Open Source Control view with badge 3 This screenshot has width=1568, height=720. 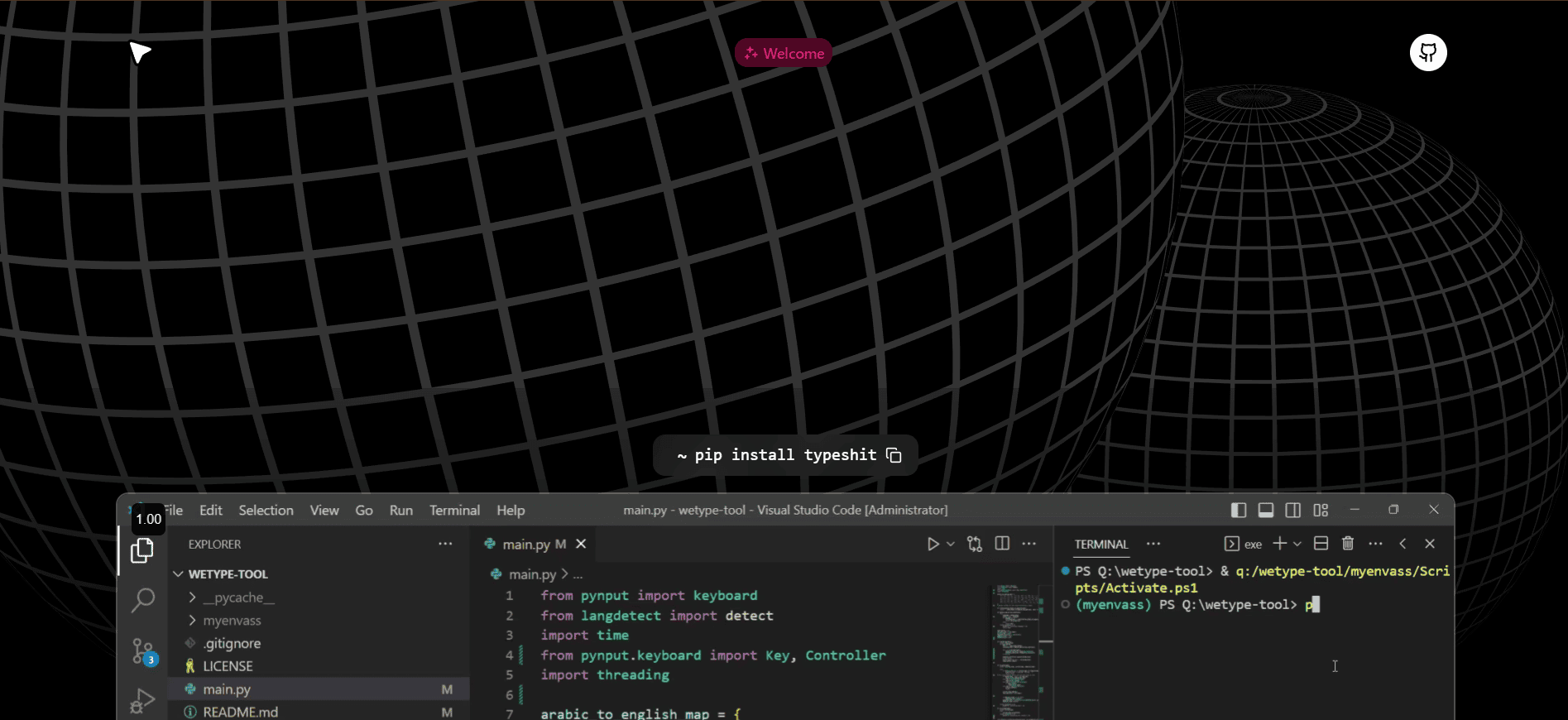[x=144, y=651]
